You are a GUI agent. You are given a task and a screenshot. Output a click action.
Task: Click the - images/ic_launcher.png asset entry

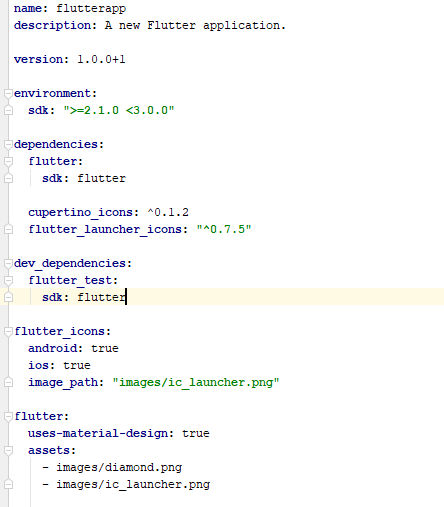point(126,484)
